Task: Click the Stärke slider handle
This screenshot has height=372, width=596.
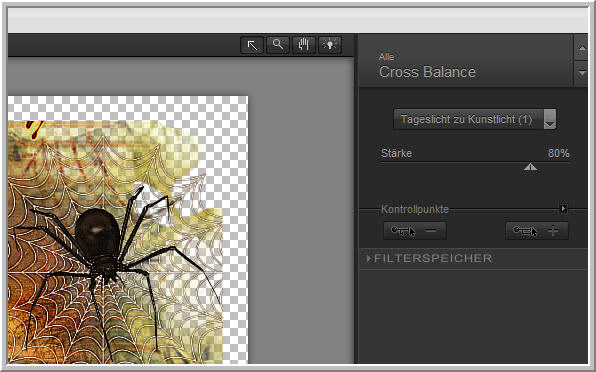Action: point(530,167)
